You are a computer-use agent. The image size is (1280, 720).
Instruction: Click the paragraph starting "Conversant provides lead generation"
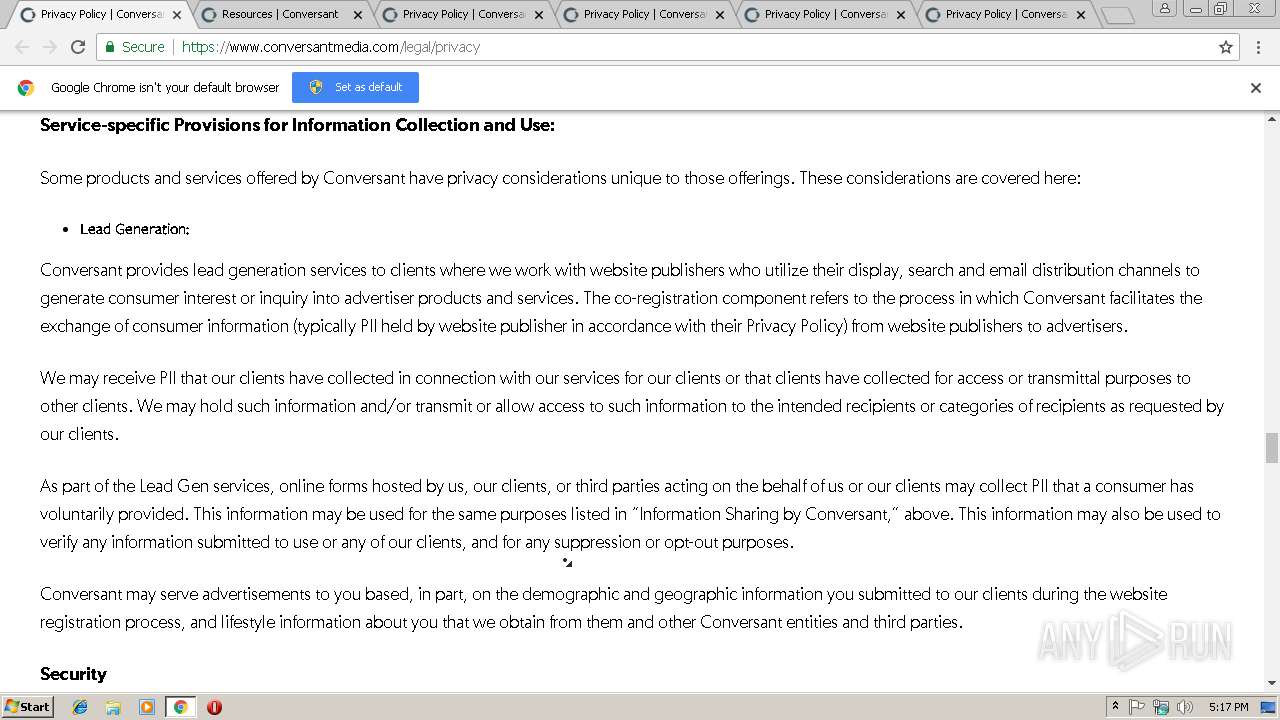point(621,298)
